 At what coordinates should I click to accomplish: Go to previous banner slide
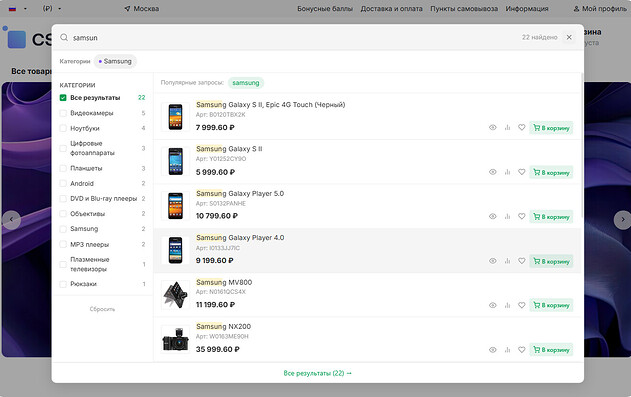pos(11,220)
